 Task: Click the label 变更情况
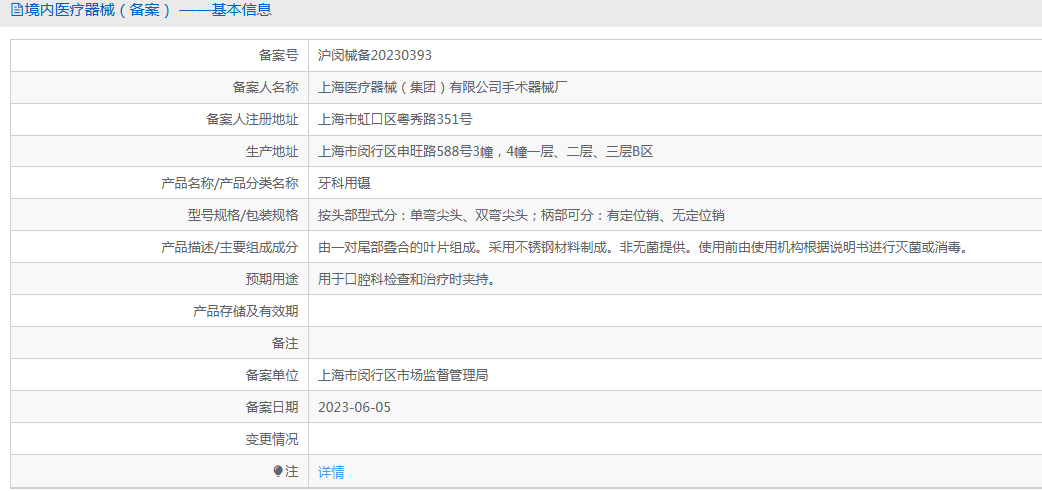[x=272, y=439]
